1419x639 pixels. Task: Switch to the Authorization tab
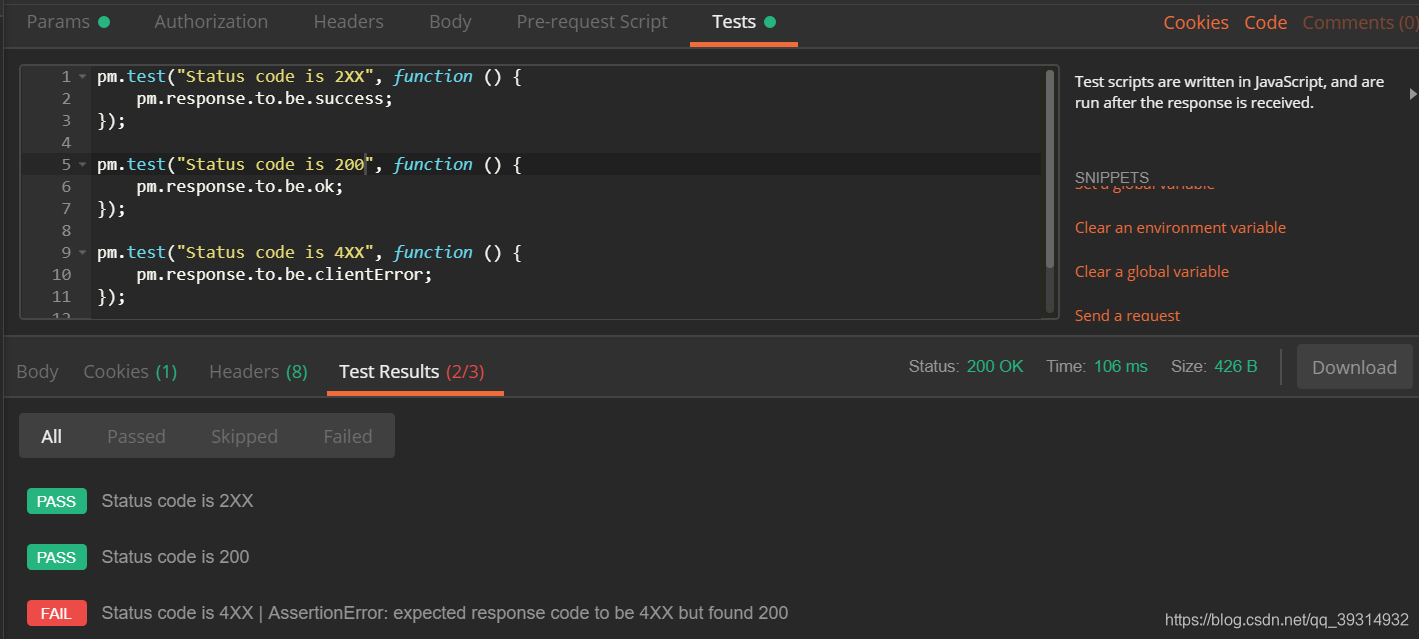[211, 22]
